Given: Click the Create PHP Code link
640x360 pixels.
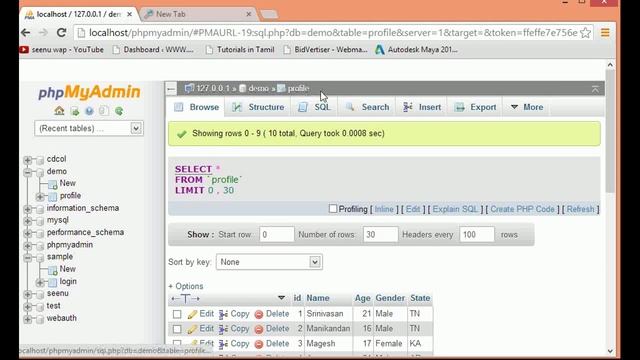Looking at the screenshot, I should pyautogui.click(x=522, y=209).
